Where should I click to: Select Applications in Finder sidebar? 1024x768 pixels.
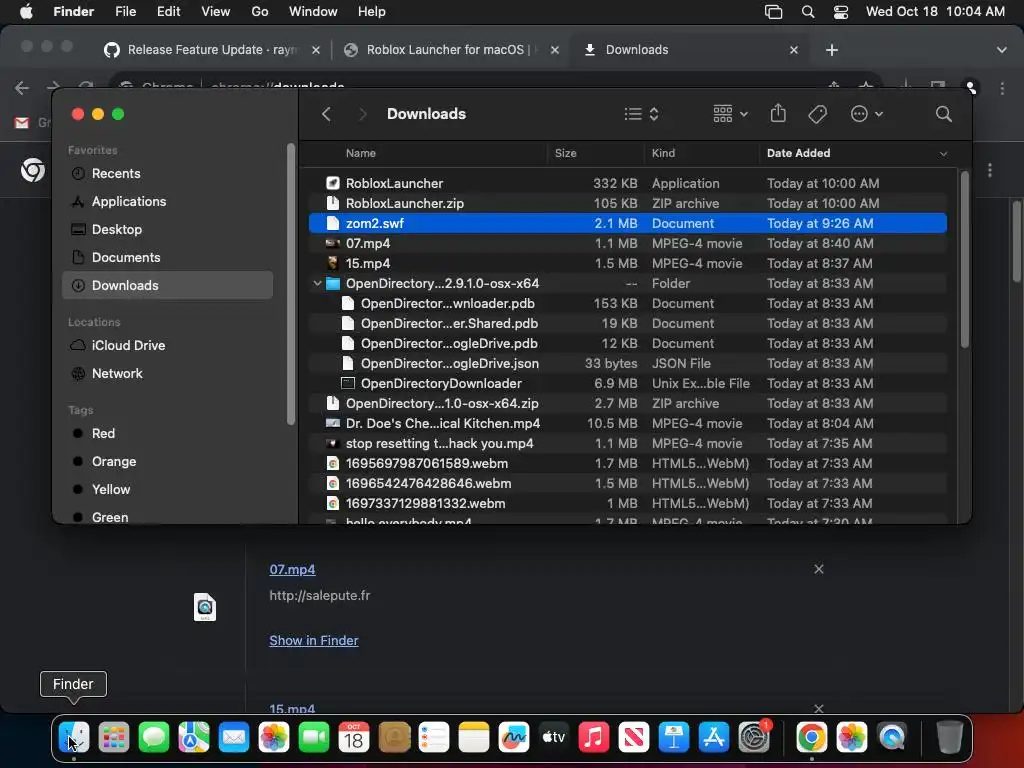167,202
